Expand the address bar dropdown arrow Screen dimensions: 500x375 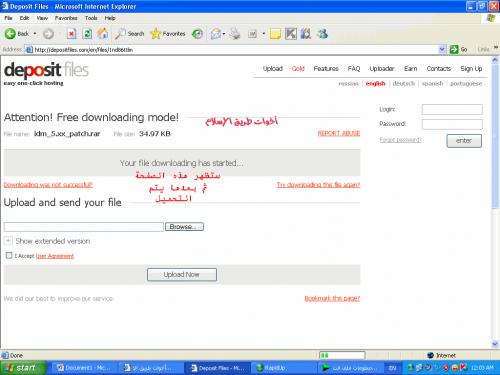coord(442,50)
